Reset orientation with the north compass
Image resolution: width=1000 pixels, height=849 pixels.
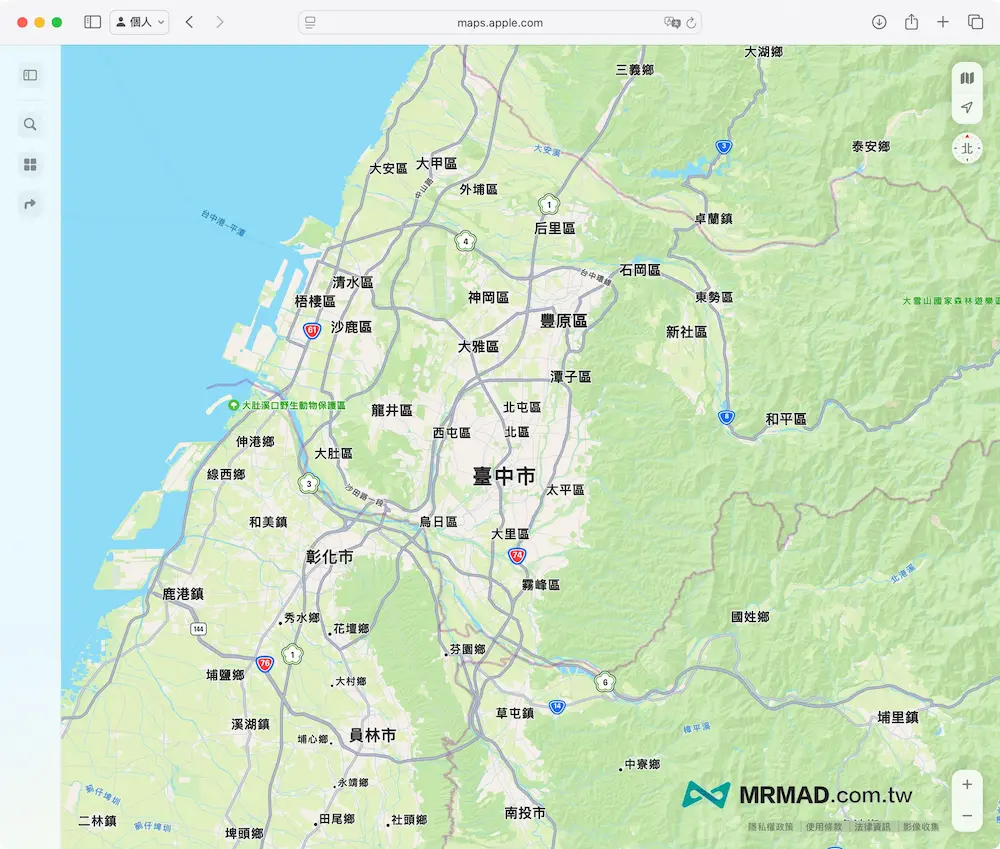(966, 149)
